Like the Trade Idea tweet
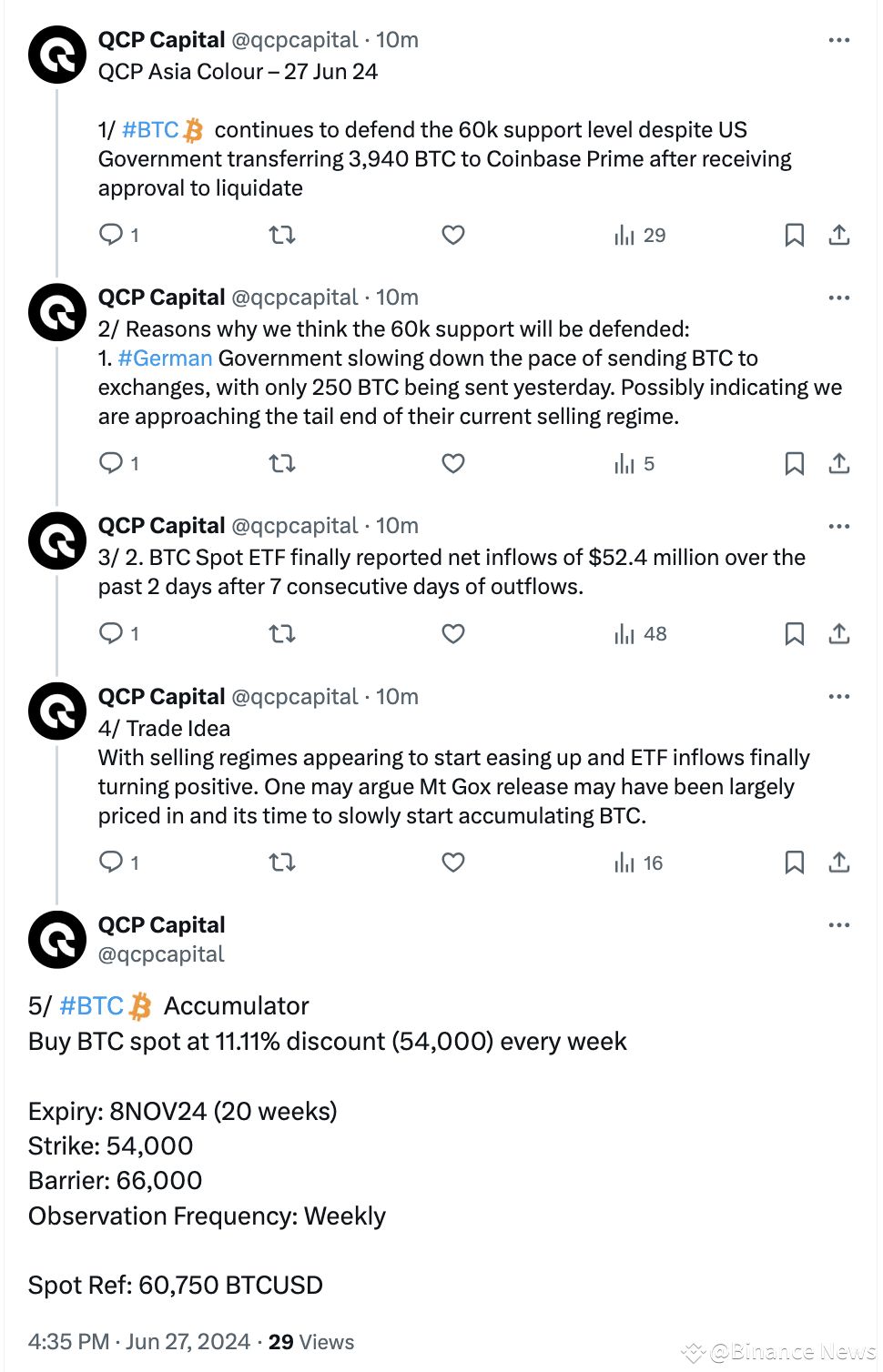Screen dimensions: 883x1372 click(453, 863)
